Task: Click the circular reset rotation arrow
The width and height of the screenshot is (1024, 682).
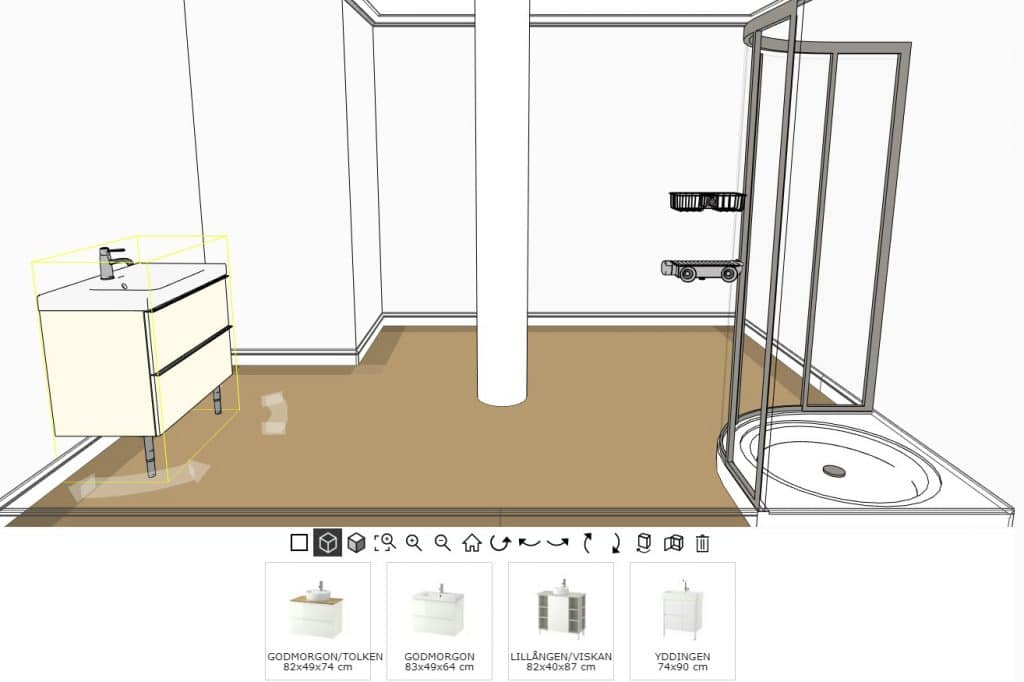Action: [500, 543]
